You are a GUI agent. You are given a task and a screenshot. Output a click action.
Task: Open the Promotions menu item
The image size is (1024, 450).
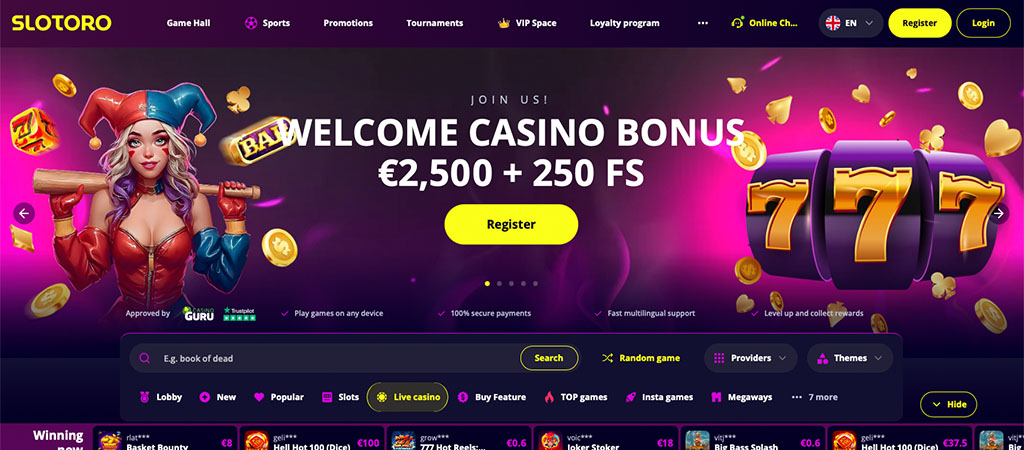348,23
